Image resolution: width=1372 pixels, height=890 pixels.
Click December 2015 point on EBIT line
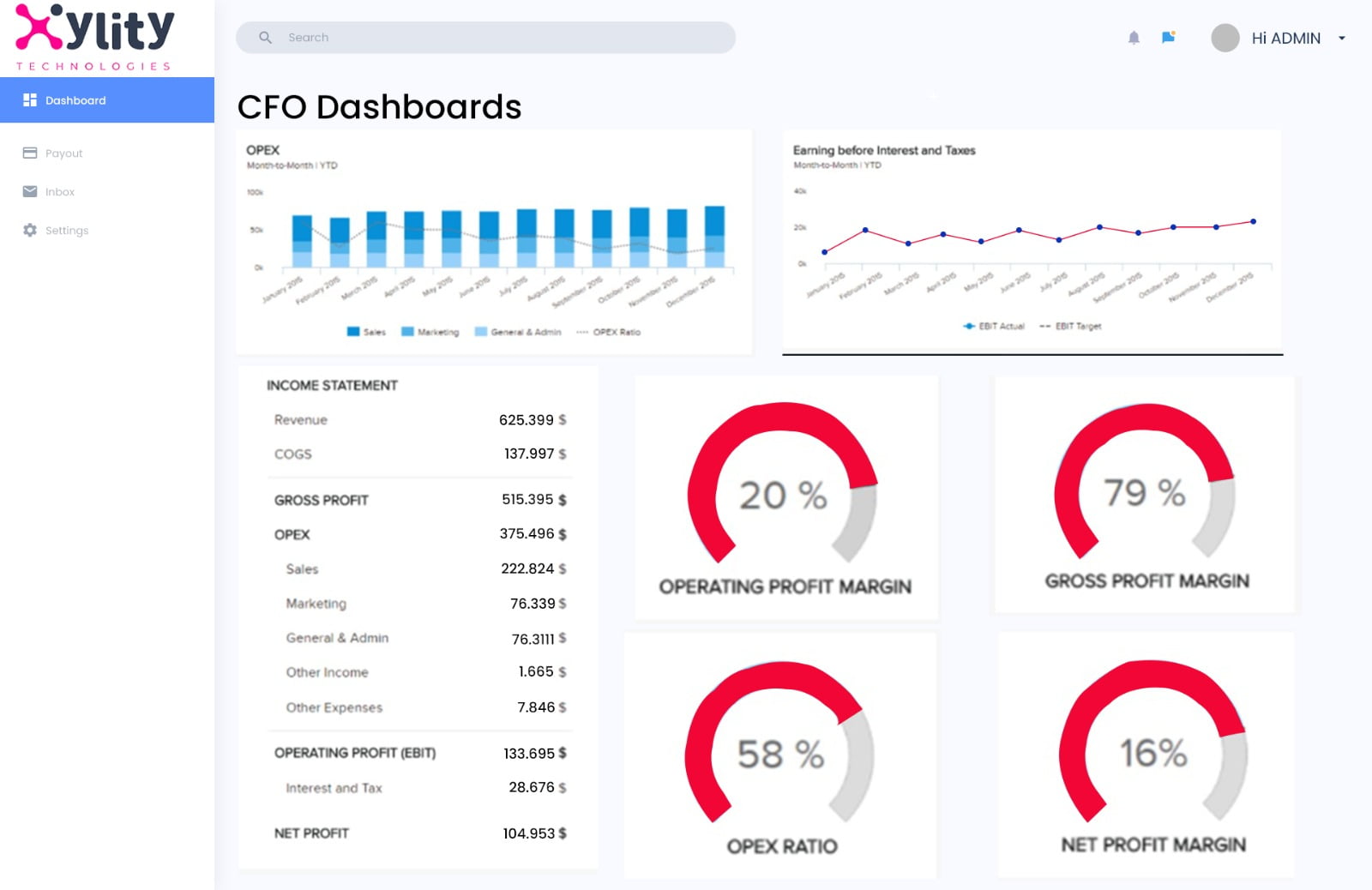pyautogui.click(x=1253, y=221)
